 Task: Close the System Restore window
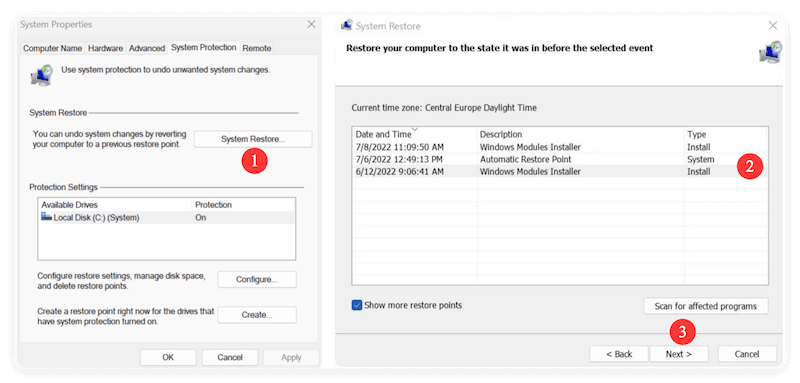[x=773, y=25]
